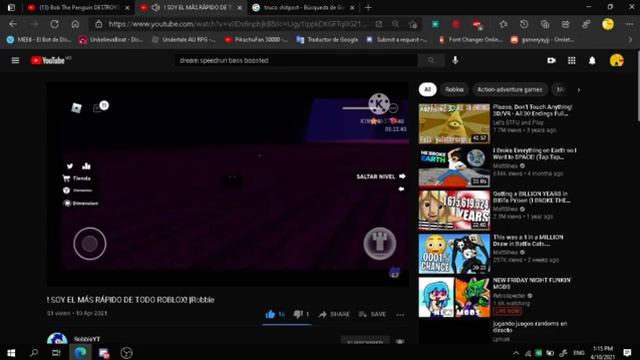
Task: Reload the page with refresh icon
Action: [54, 24]
